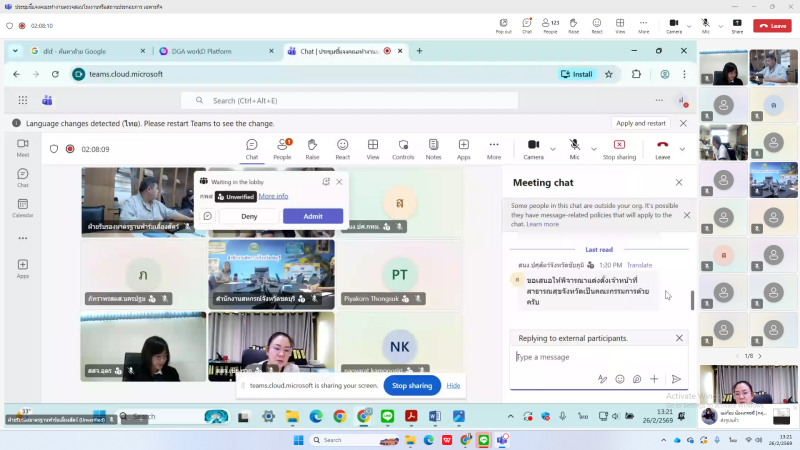Viewport: 800px width, 450px height.
Task: Click the Stop sharing button in banner
Action: coord(411,385)
